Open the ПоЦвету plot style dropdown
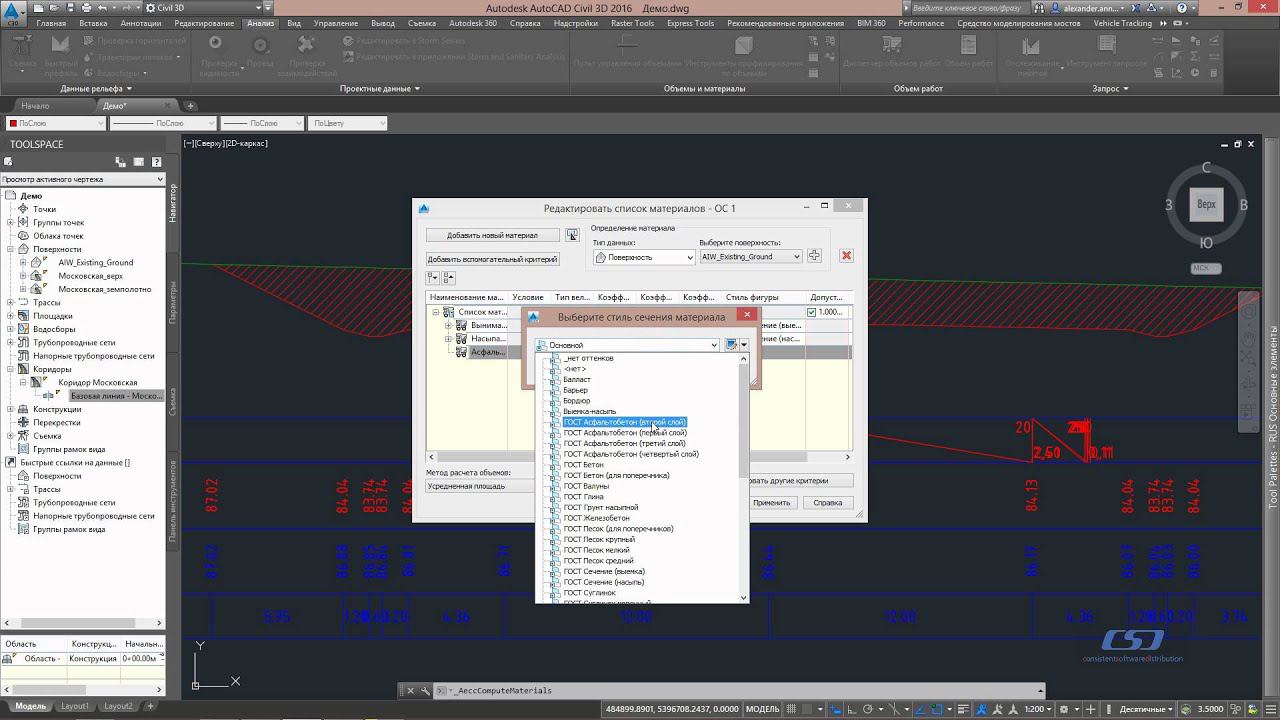1280x720 pixels. [x=349, y=123]
